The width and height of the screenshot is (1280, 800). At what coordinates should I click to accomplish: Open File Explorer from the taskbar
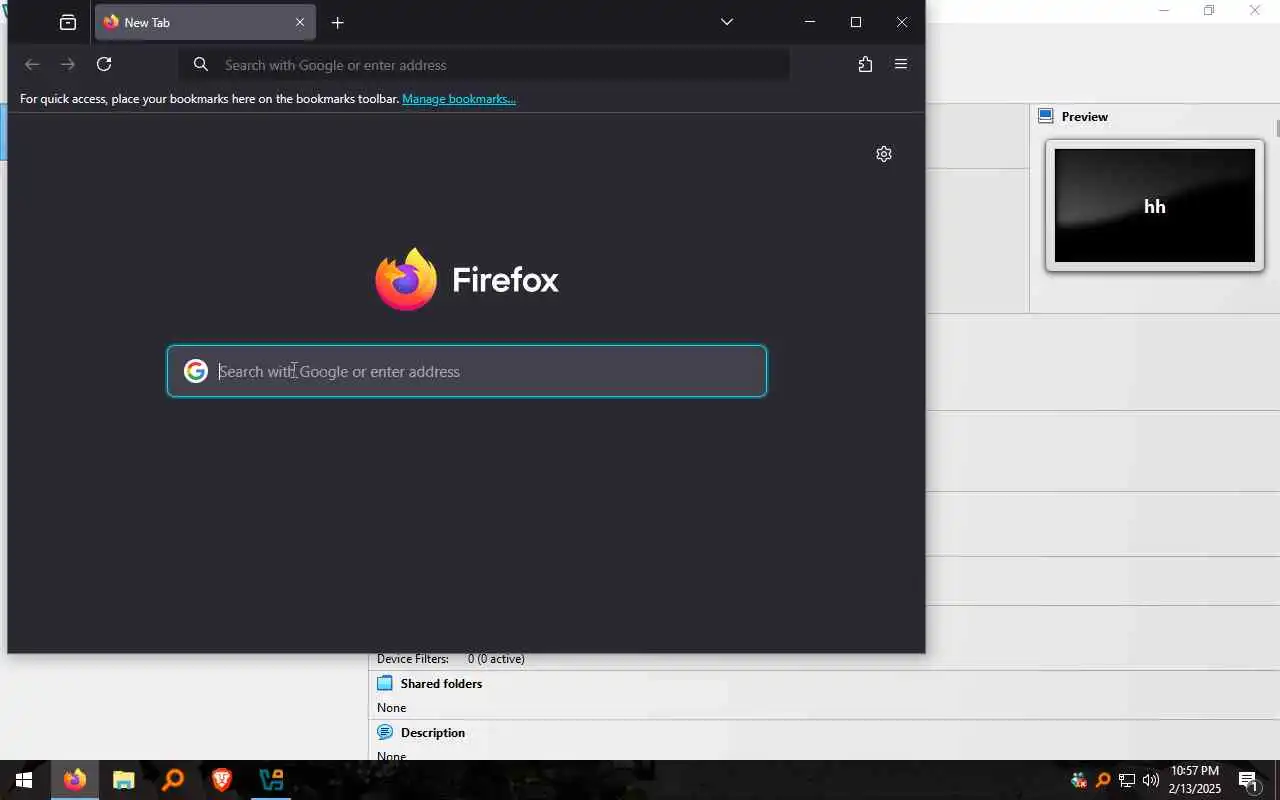coord(123,780)
